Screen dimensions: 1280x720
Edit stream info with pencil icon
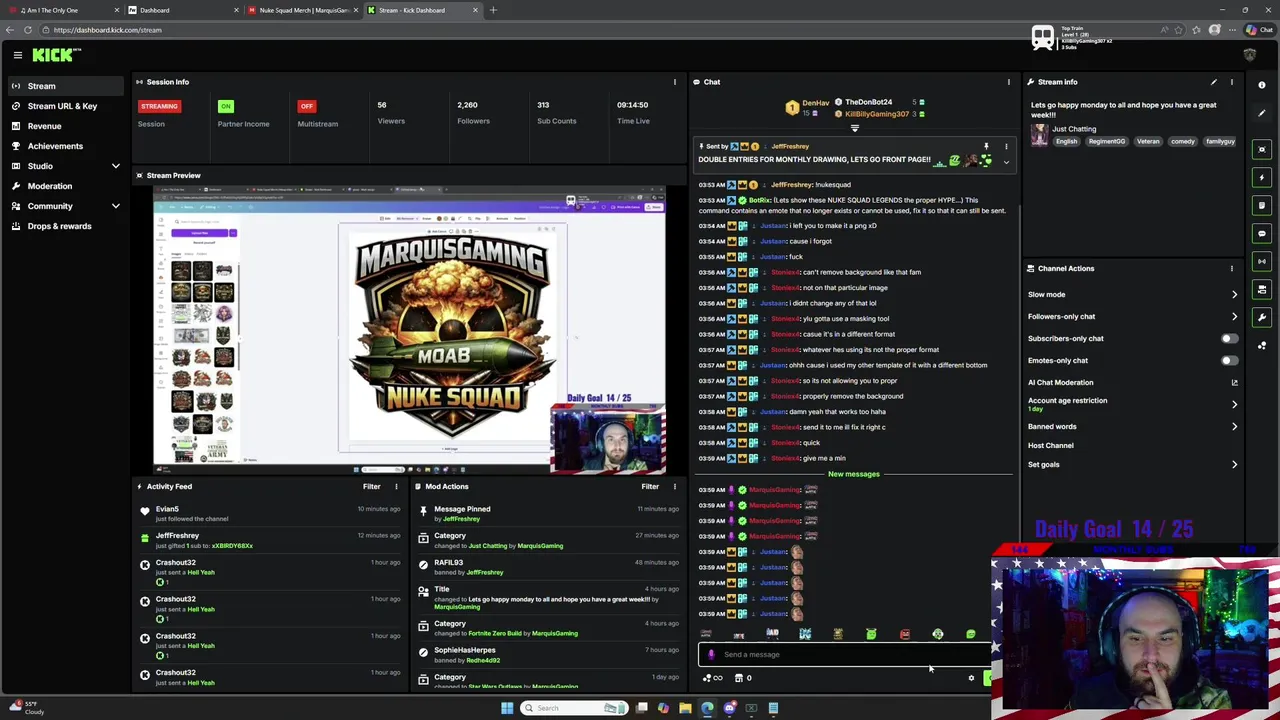[1213, 82]
